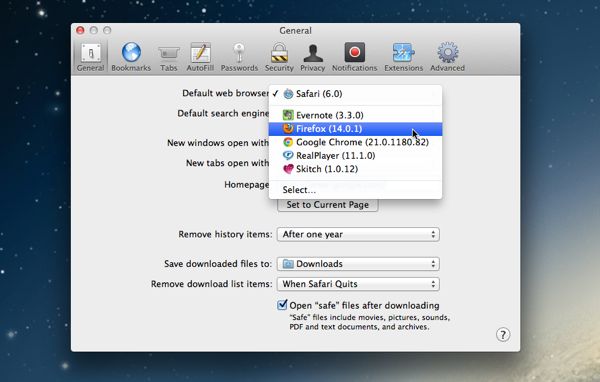Open the Save downloaded files to dropdown
This screenshot has width=600, height=382.
(x=358, y=264)
